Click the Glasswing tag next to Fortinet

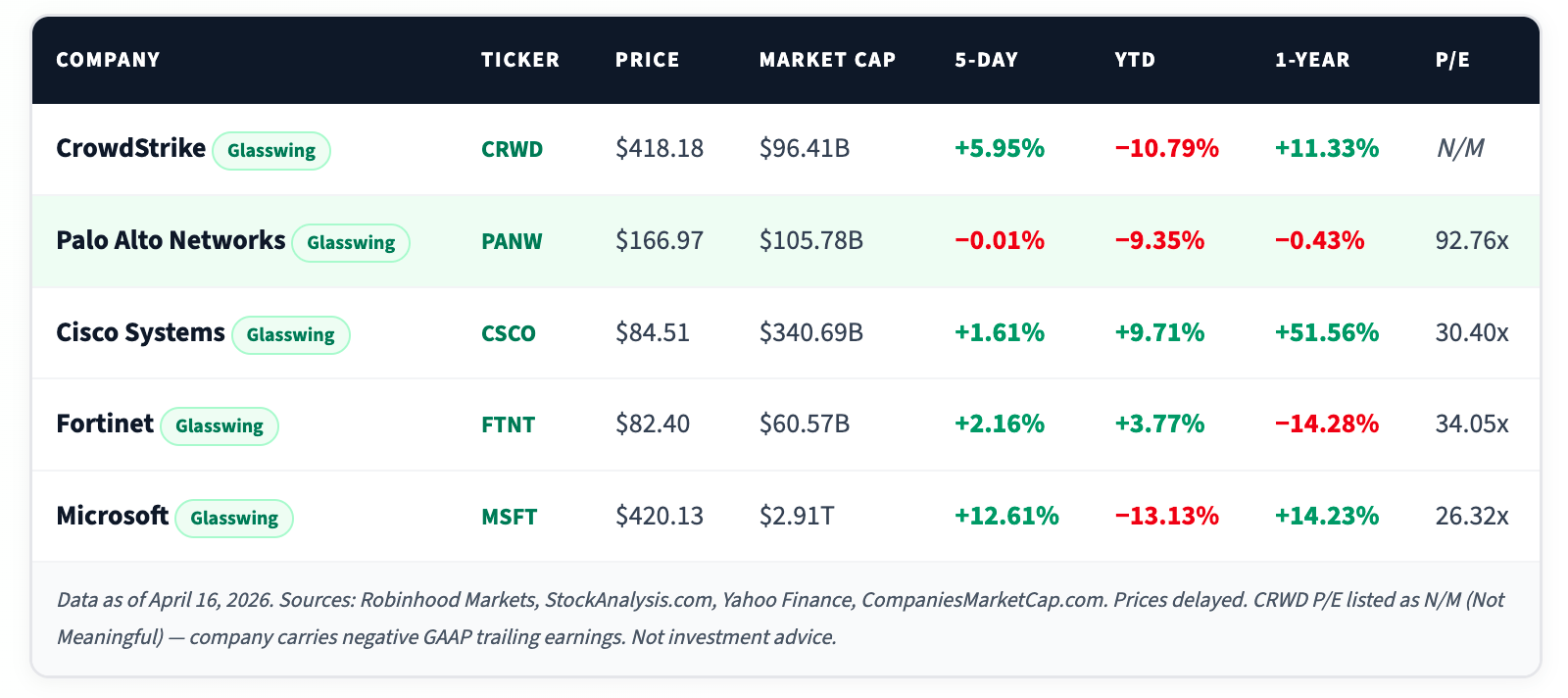pyautogui.click(x=220, y=426)
